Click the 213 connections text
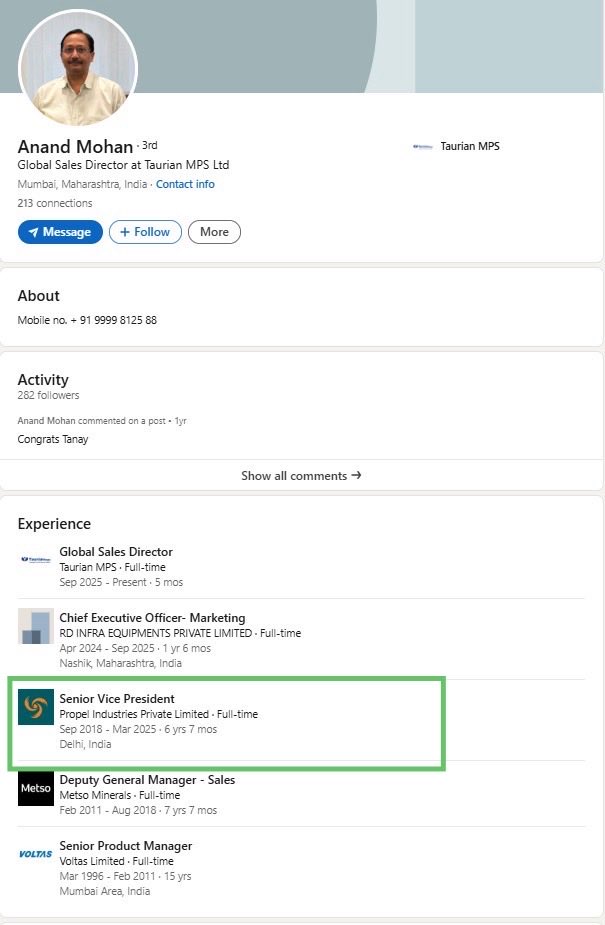Viewport: 605px width, 925px height. tap(55, 203)
